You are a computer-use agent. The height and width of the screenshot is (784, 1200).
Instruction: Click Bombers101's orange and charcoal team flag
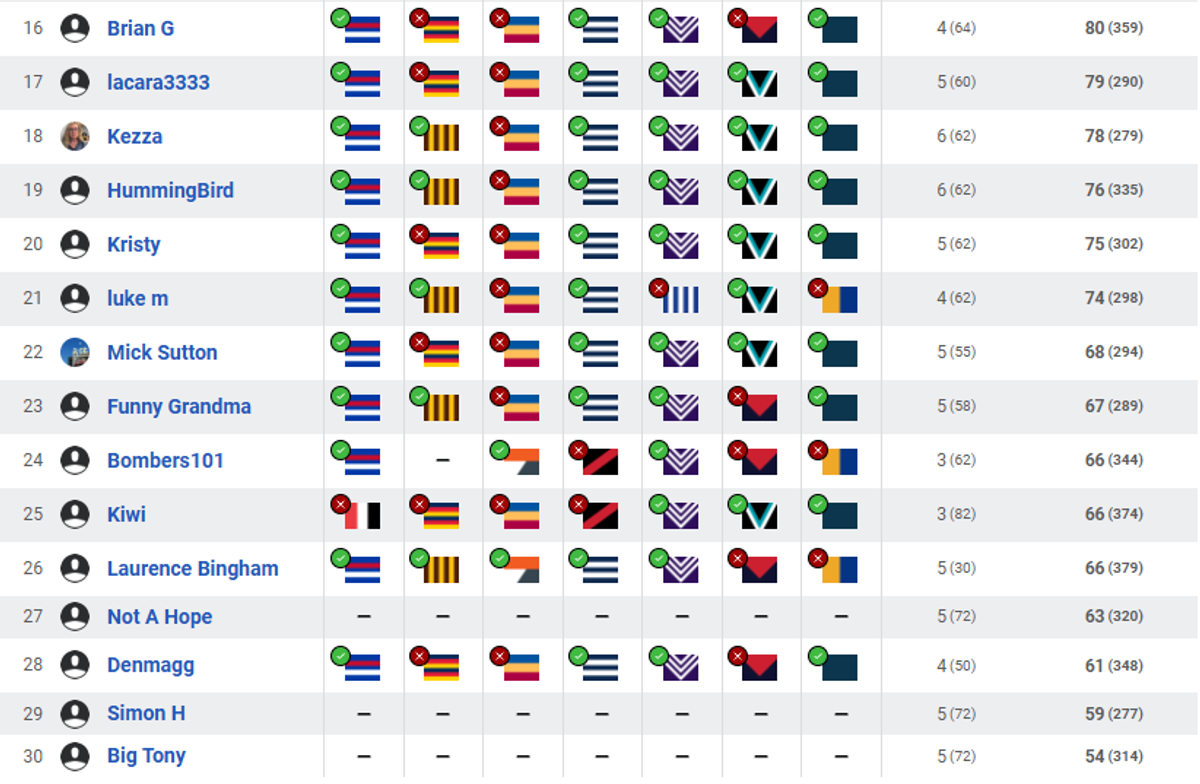coord(522,461)
